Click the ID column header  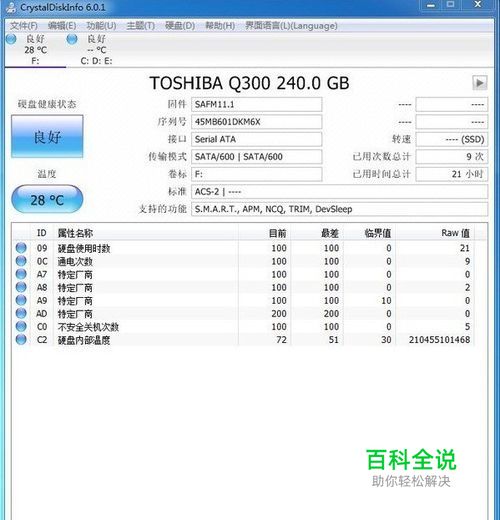click(42, 233)
